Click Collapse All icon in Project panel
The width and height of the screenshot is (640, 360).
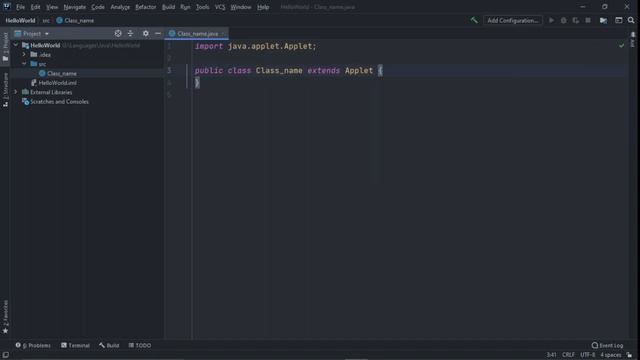[x=130, y=33]
